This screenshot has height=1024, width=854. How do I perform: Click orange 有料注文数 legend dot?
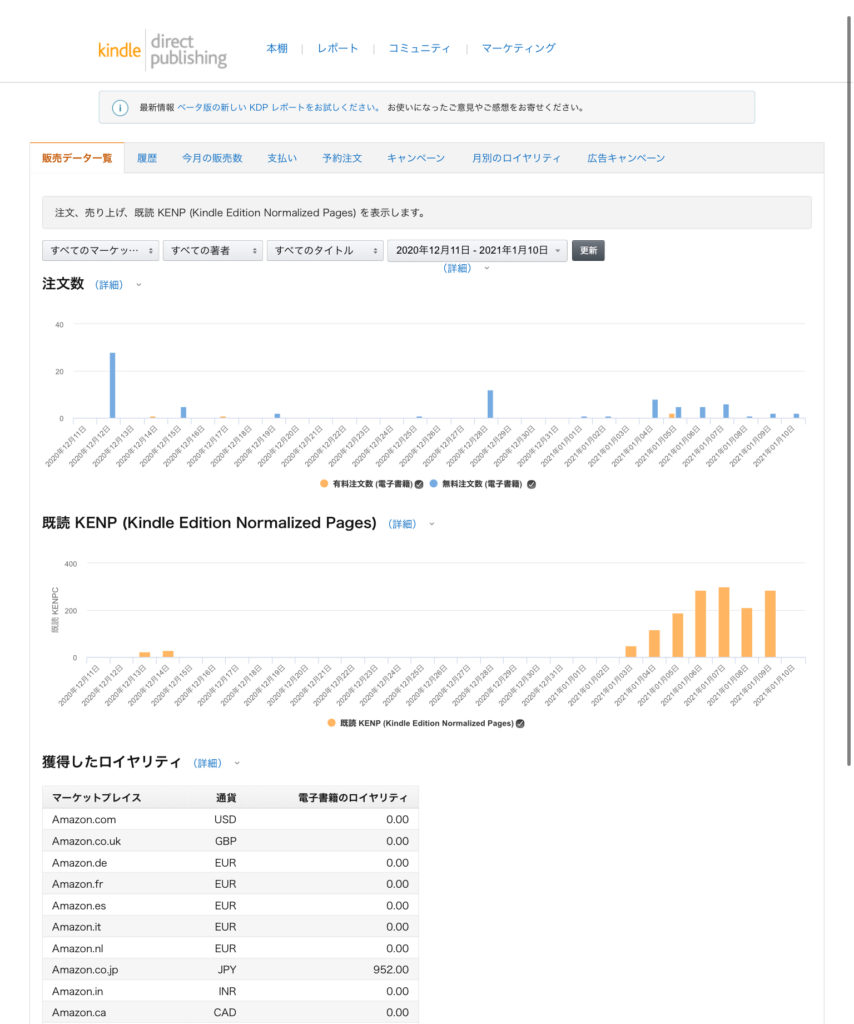pos(324,483)
